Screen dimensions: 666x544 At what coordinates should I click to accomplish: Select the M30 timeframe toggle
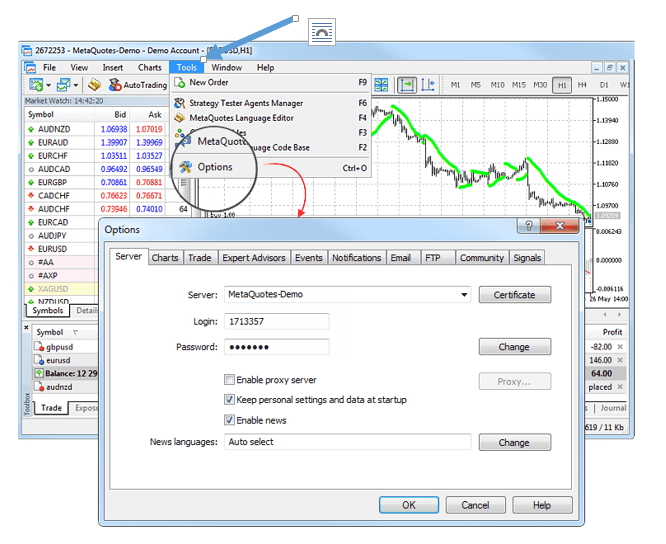pyautogui.click(x=540, y=85)
